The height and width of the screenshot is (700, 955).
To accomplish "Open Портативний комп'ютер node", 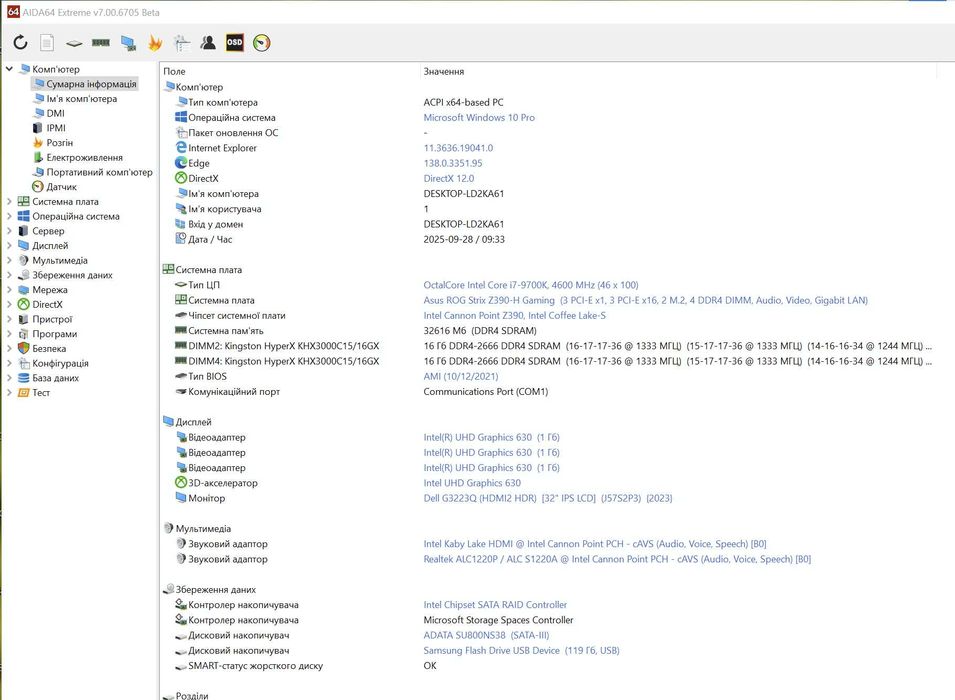I will (x=99, y=172).
